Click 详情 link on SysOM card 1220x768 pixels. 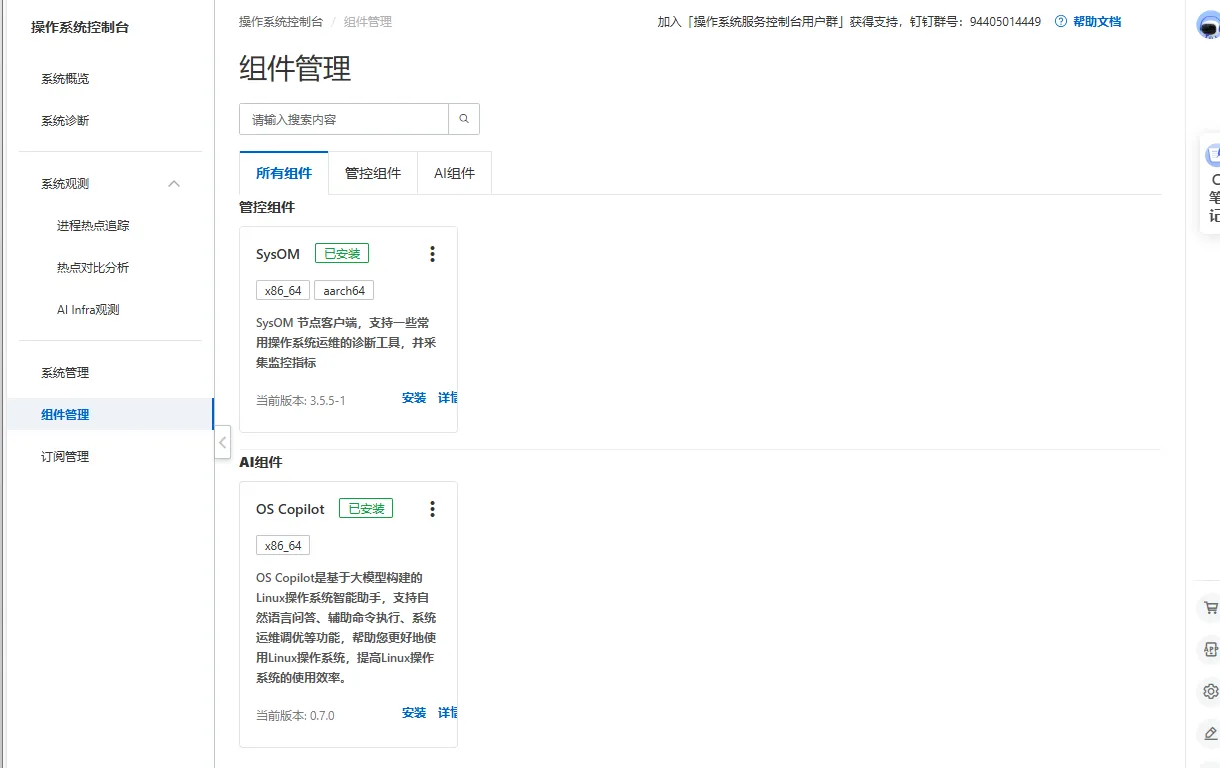[x=448, y=398]
